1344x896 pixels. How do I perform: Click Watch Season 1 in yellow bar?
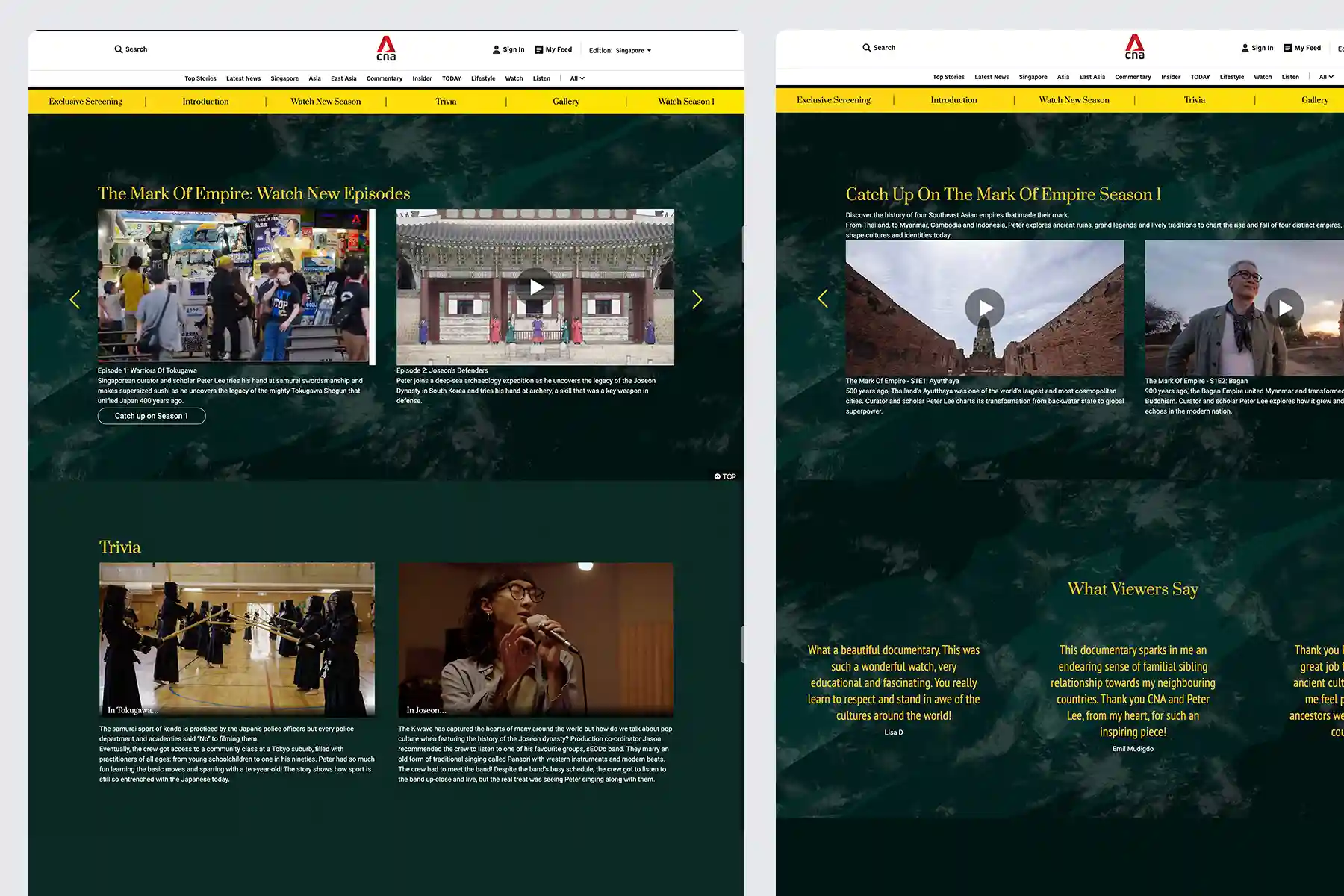pos(685,102)
